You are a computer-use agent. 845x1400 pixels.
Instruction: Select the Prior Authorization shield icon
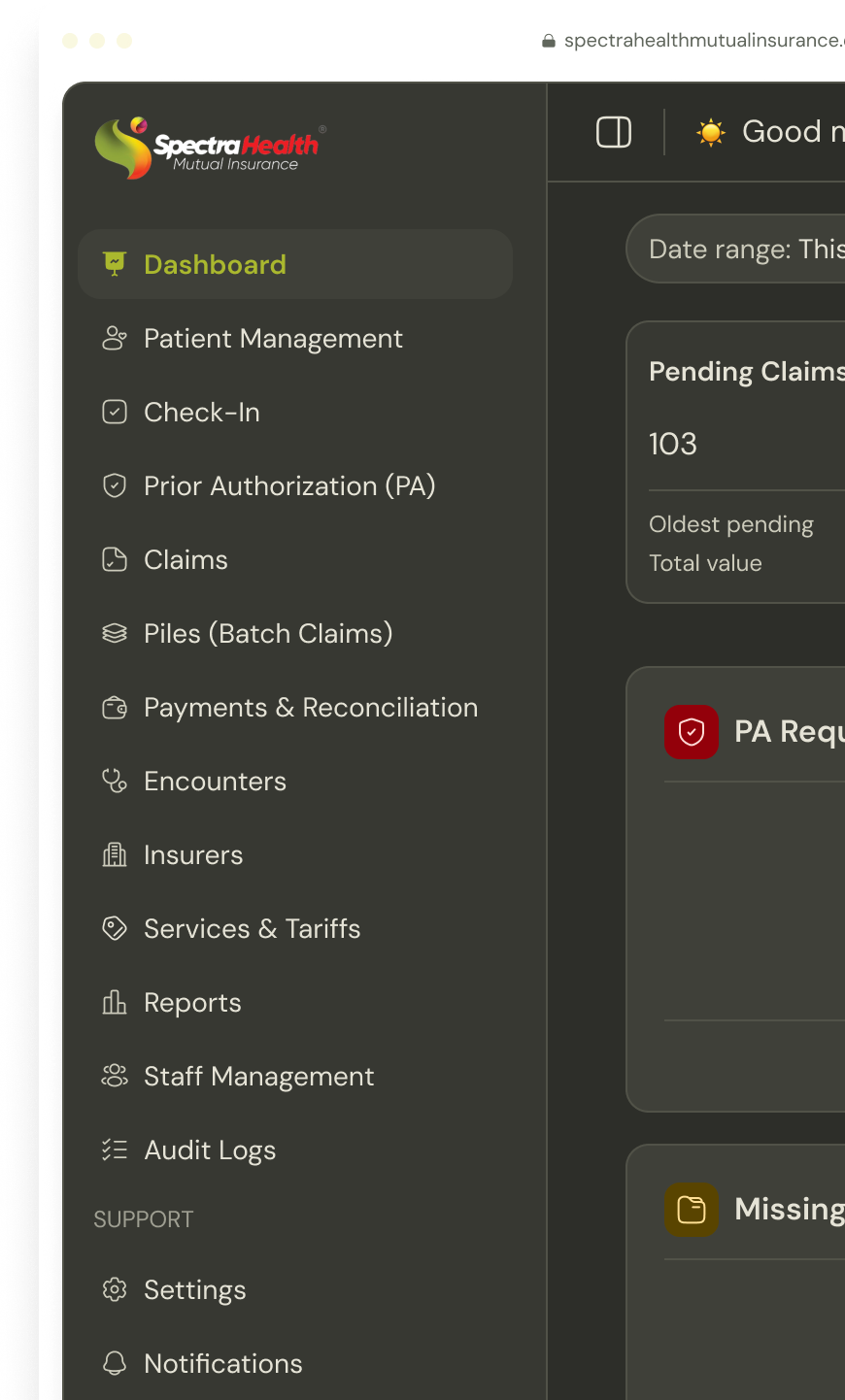coord(115,486)
